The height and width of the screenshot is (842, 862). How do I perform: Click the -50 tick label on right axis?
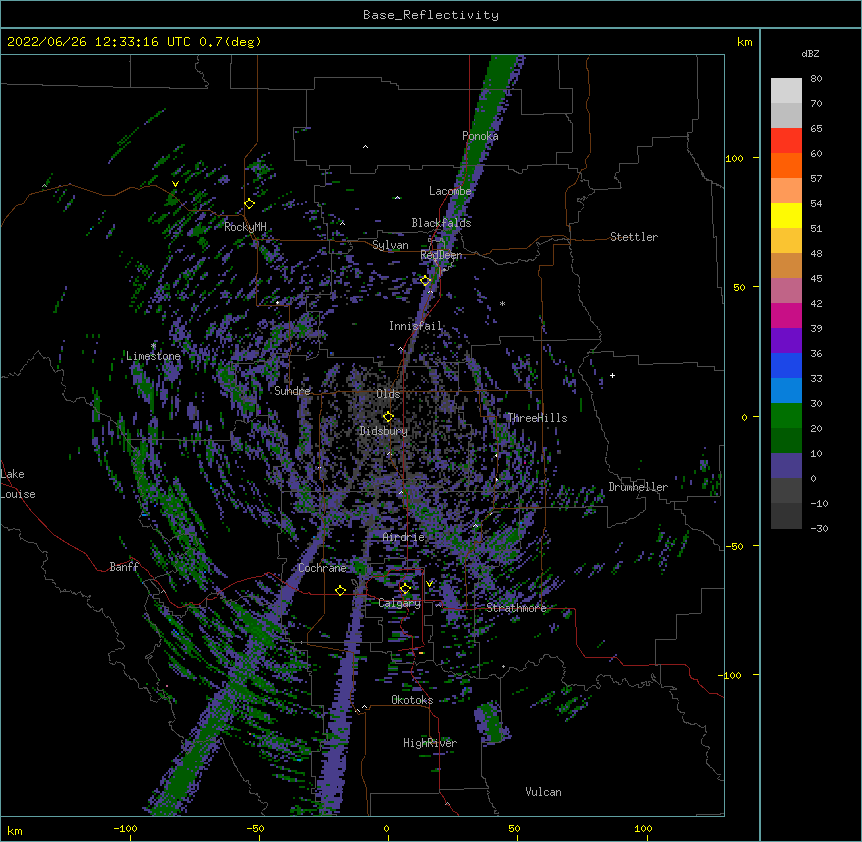pyautogui.click(x=734, y=546)
